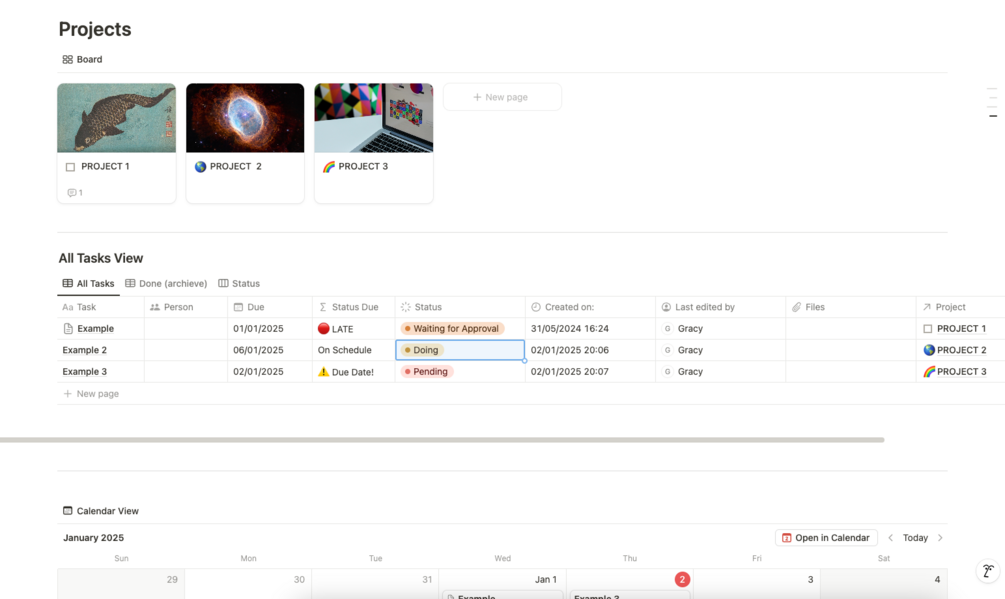Click the Today button in calendar

[915, 538]
